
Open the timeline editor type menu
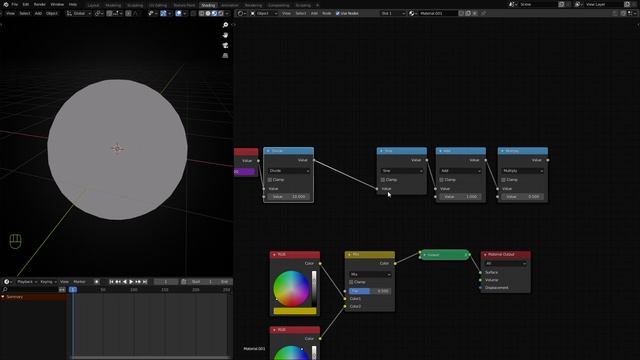click(x=8, y=282)
